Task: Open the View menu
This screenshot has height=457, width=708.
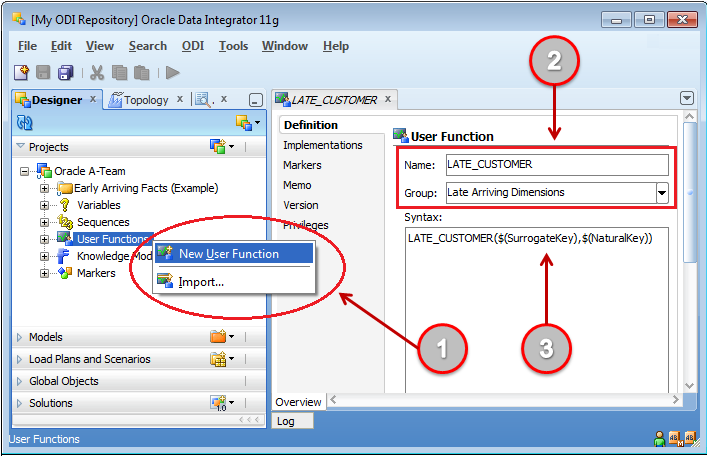Action: point(100,46)
